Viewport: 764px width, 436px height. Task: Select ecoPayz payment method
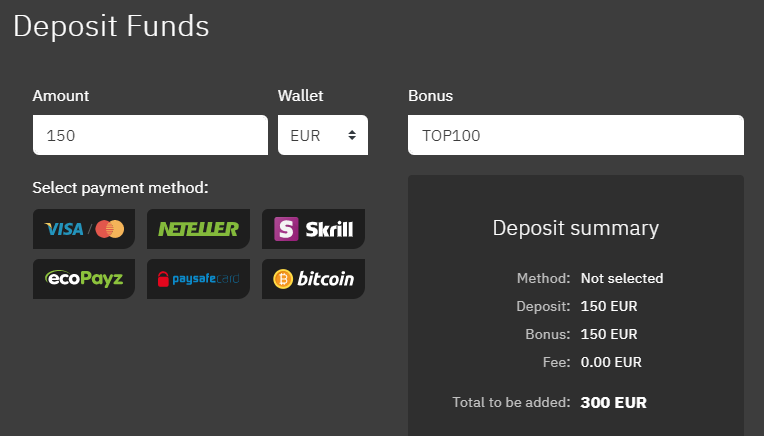[x=84, y=279]
